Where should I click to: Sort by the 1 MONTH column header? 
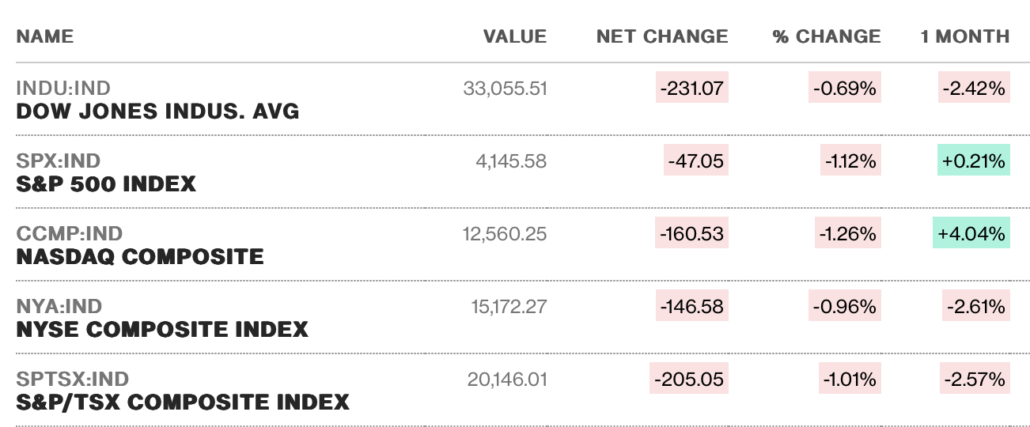(965, 36)
